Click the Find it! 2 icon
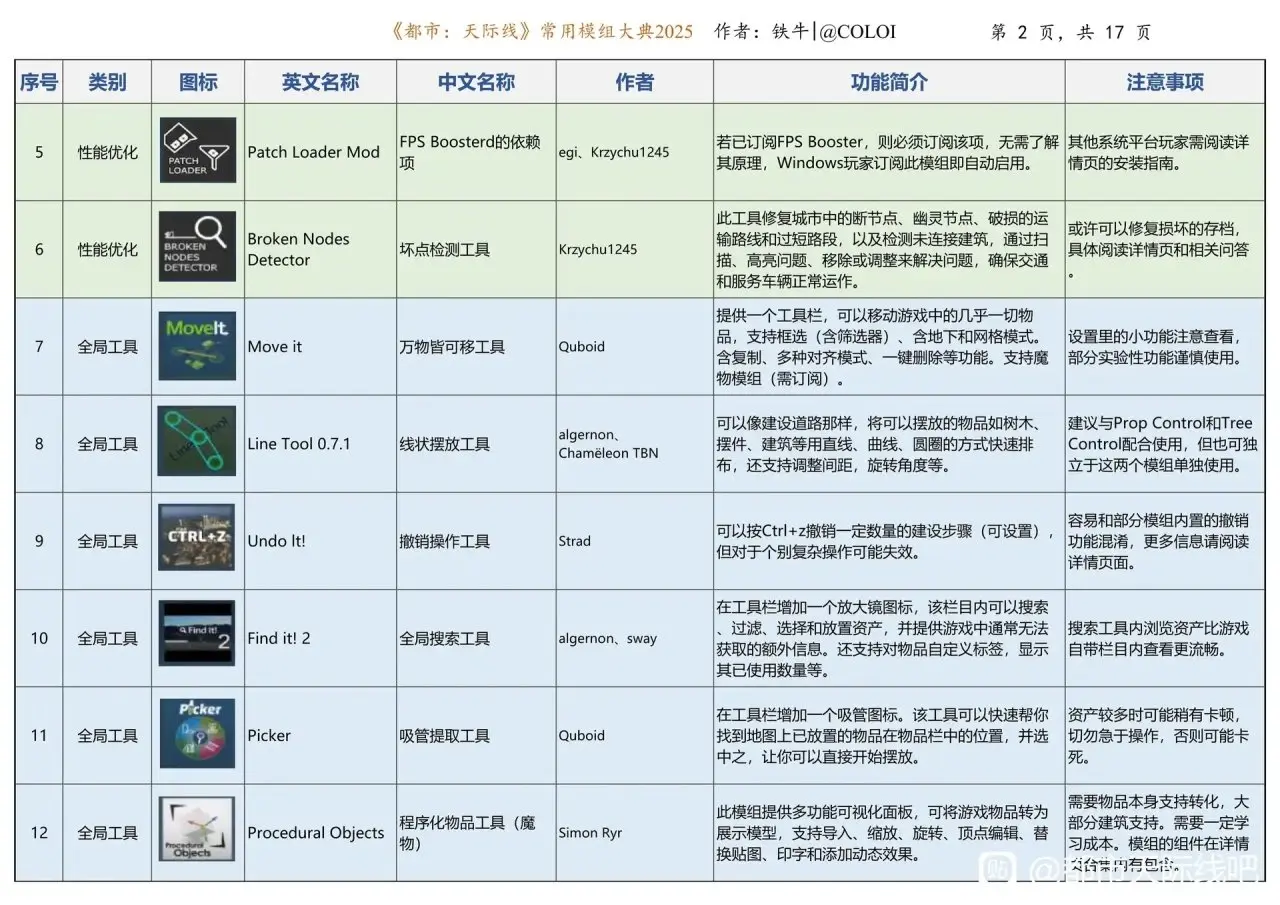The height and width of the screenshot is (905, 1280). [x=197, y=636]
